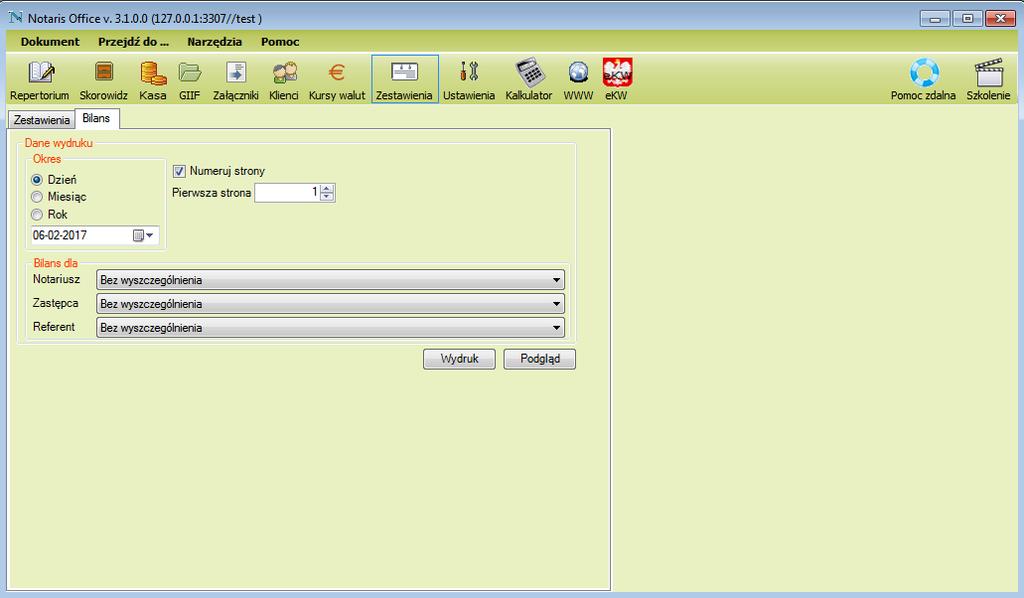Open Załączniki attachments
1024x598 pixels.
[236, 80]
